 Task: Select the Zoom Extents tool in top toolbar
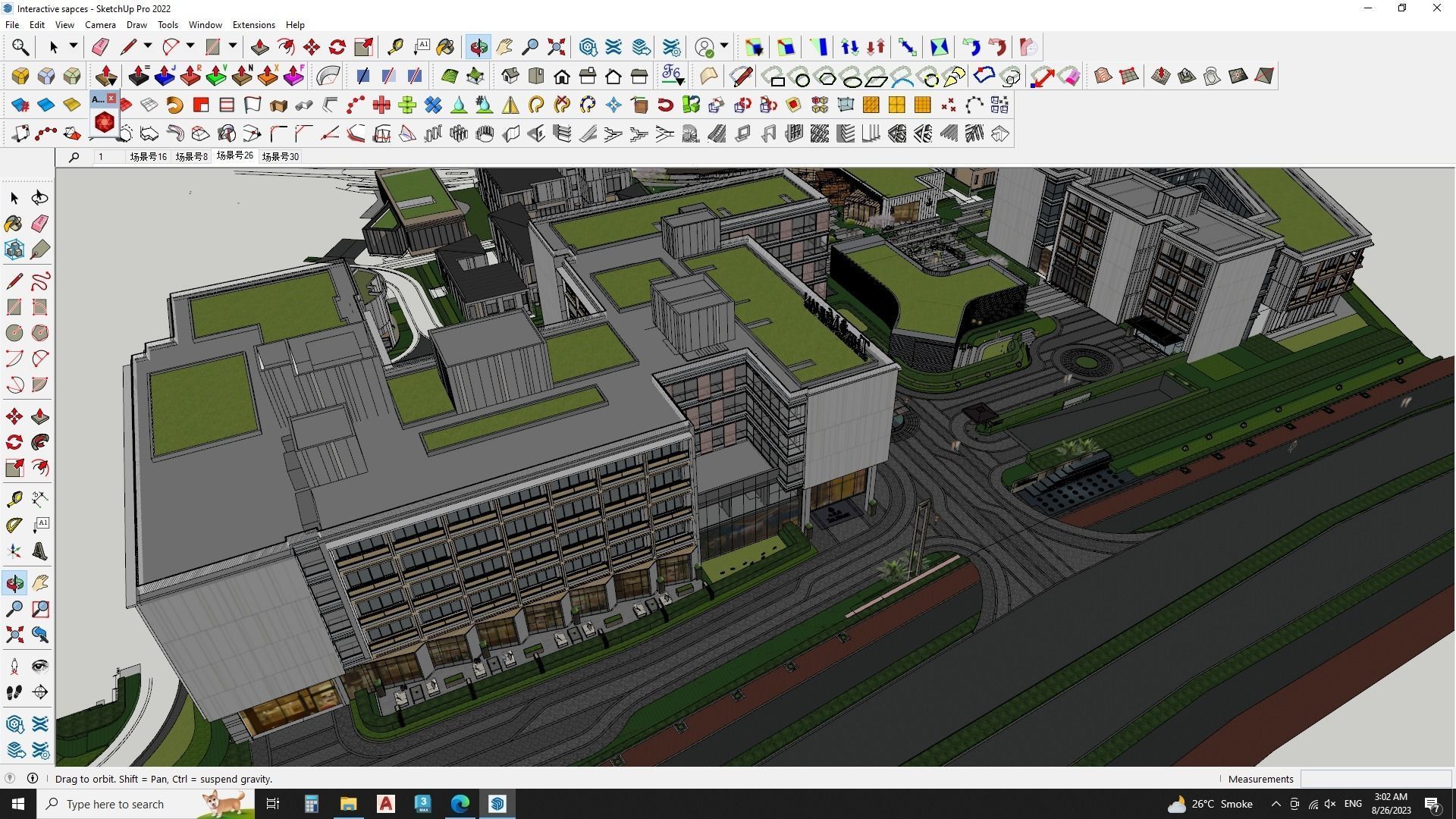(x=556, y=47)
